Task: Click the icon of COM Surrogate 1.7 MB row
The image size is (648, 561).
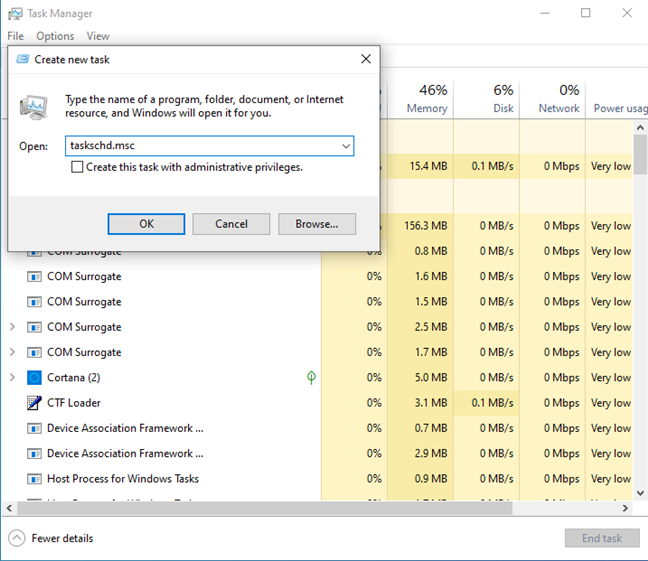Action: coord(34,353)
